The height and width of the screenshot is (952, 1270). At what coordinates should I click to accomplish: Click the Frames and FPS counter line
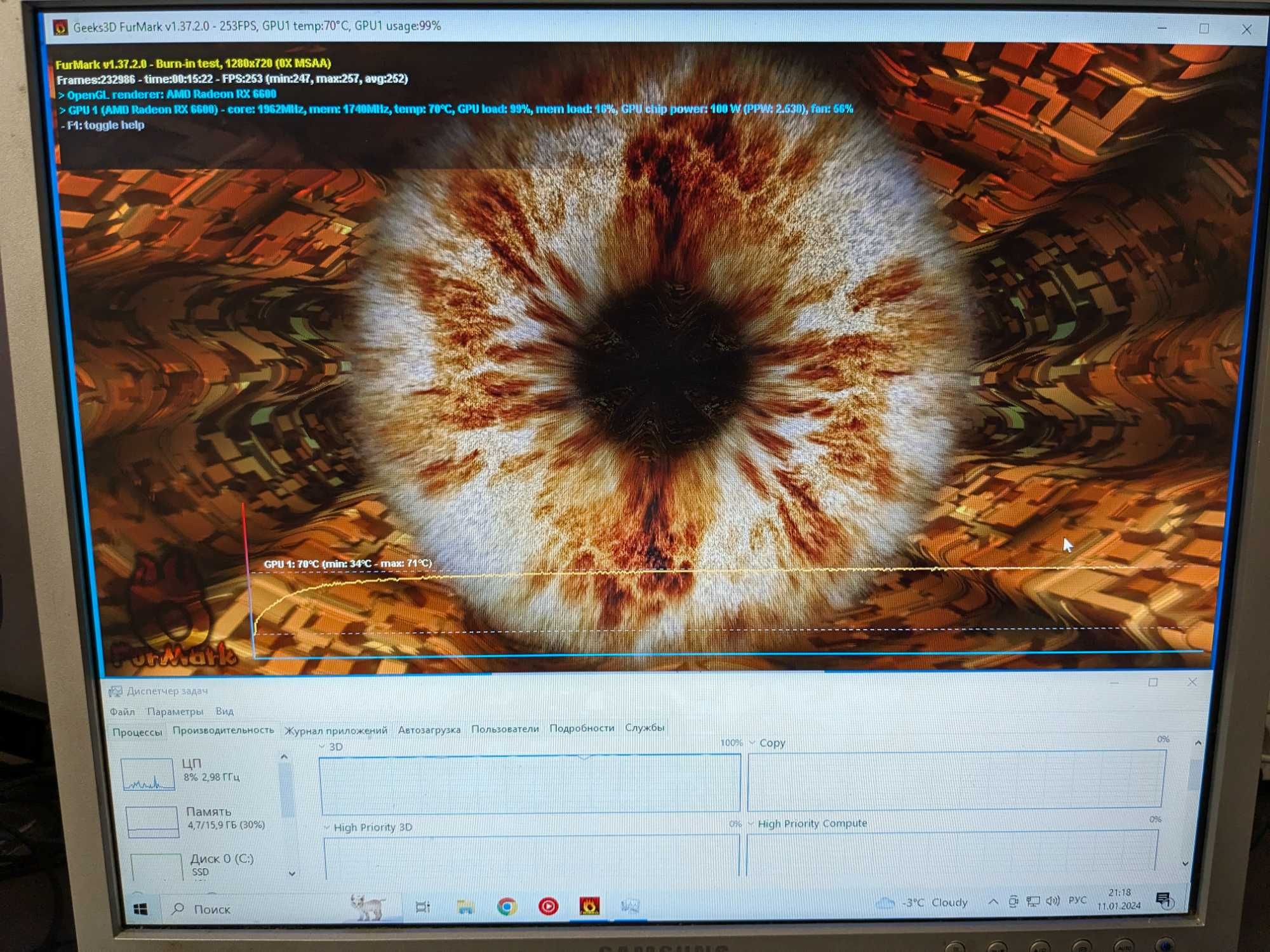point(232,79)
